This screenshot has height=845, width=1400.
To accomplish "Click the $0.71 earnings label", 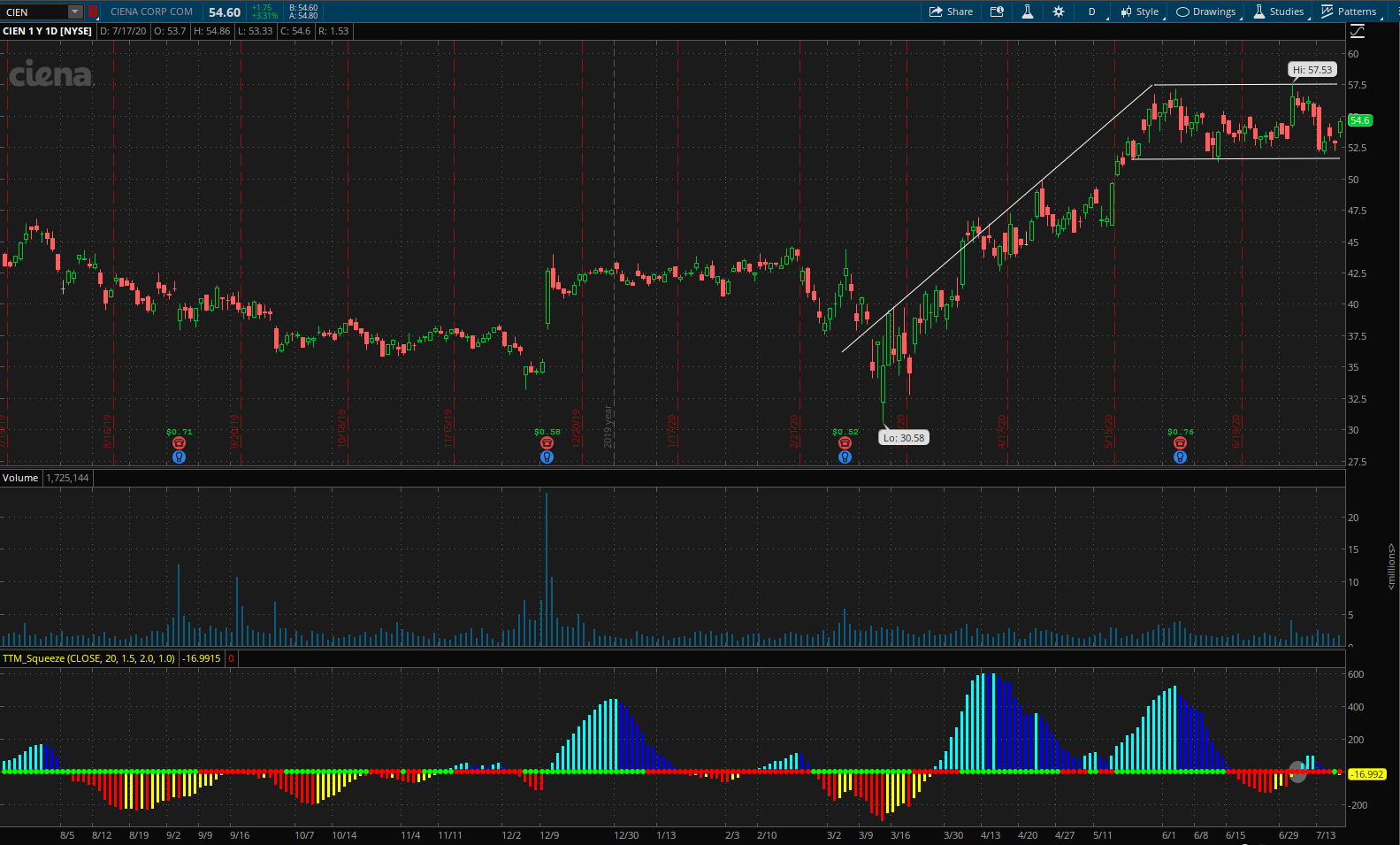I will tap(179, 432).
